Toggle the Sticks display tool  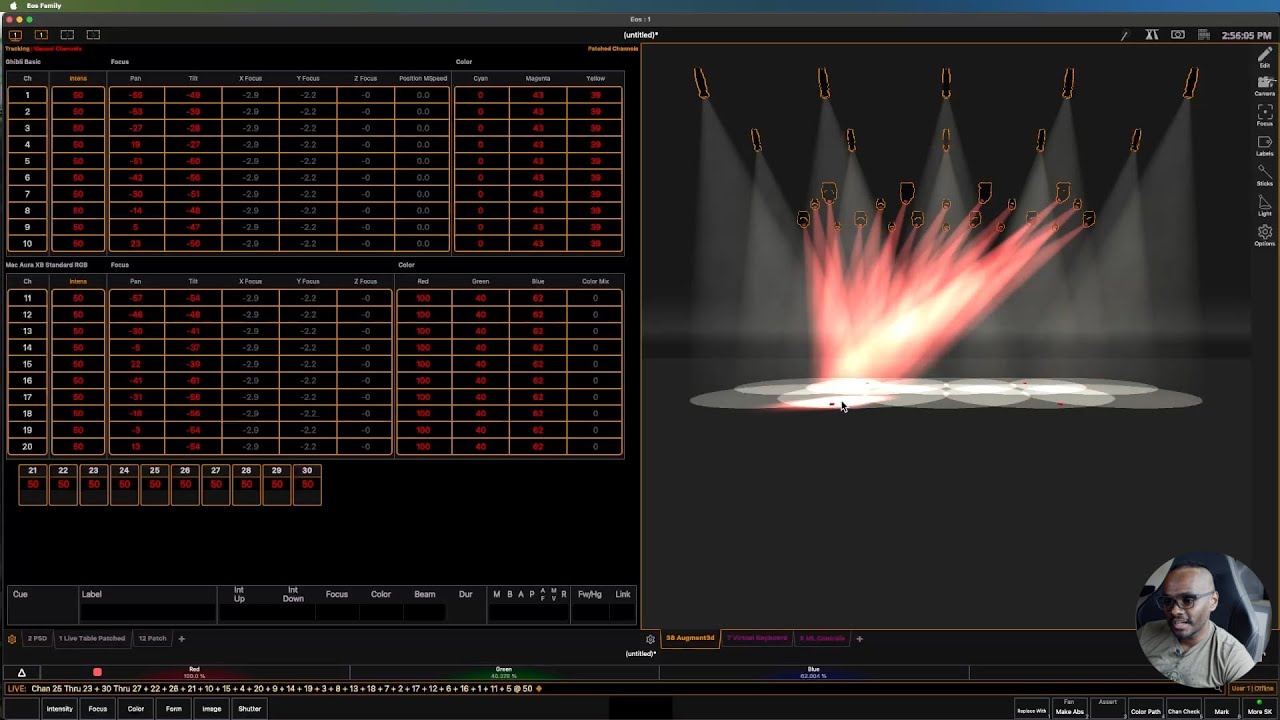tap(1265, 176)
